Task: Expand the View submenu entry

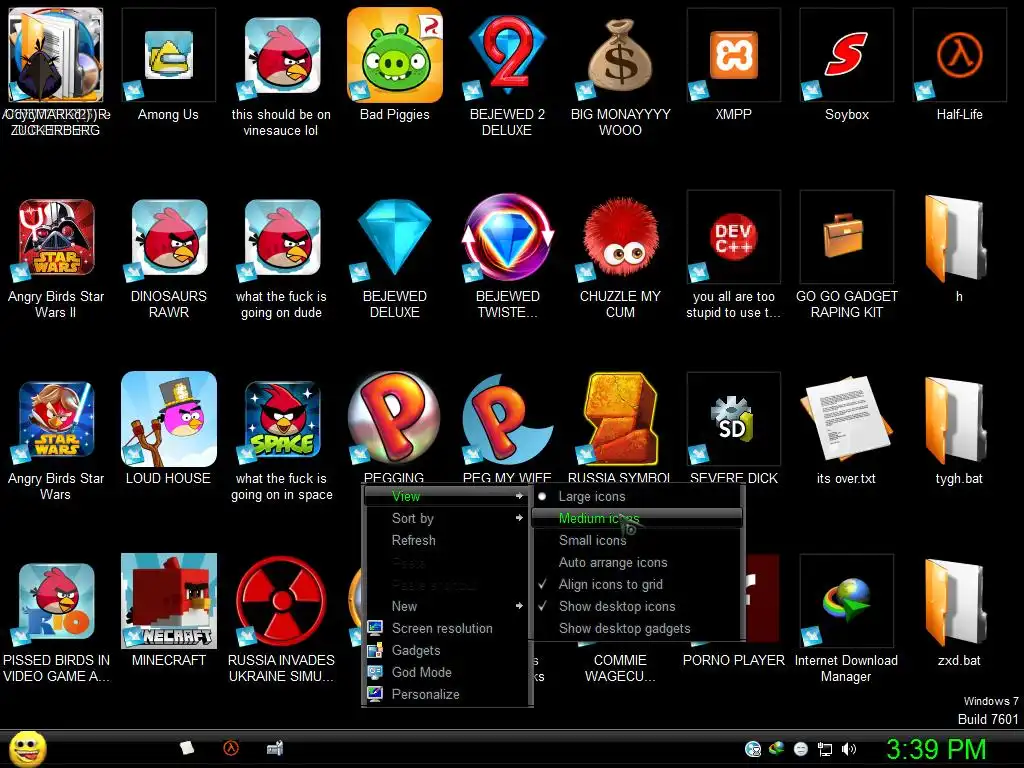Action: click(x=446, y=496)
